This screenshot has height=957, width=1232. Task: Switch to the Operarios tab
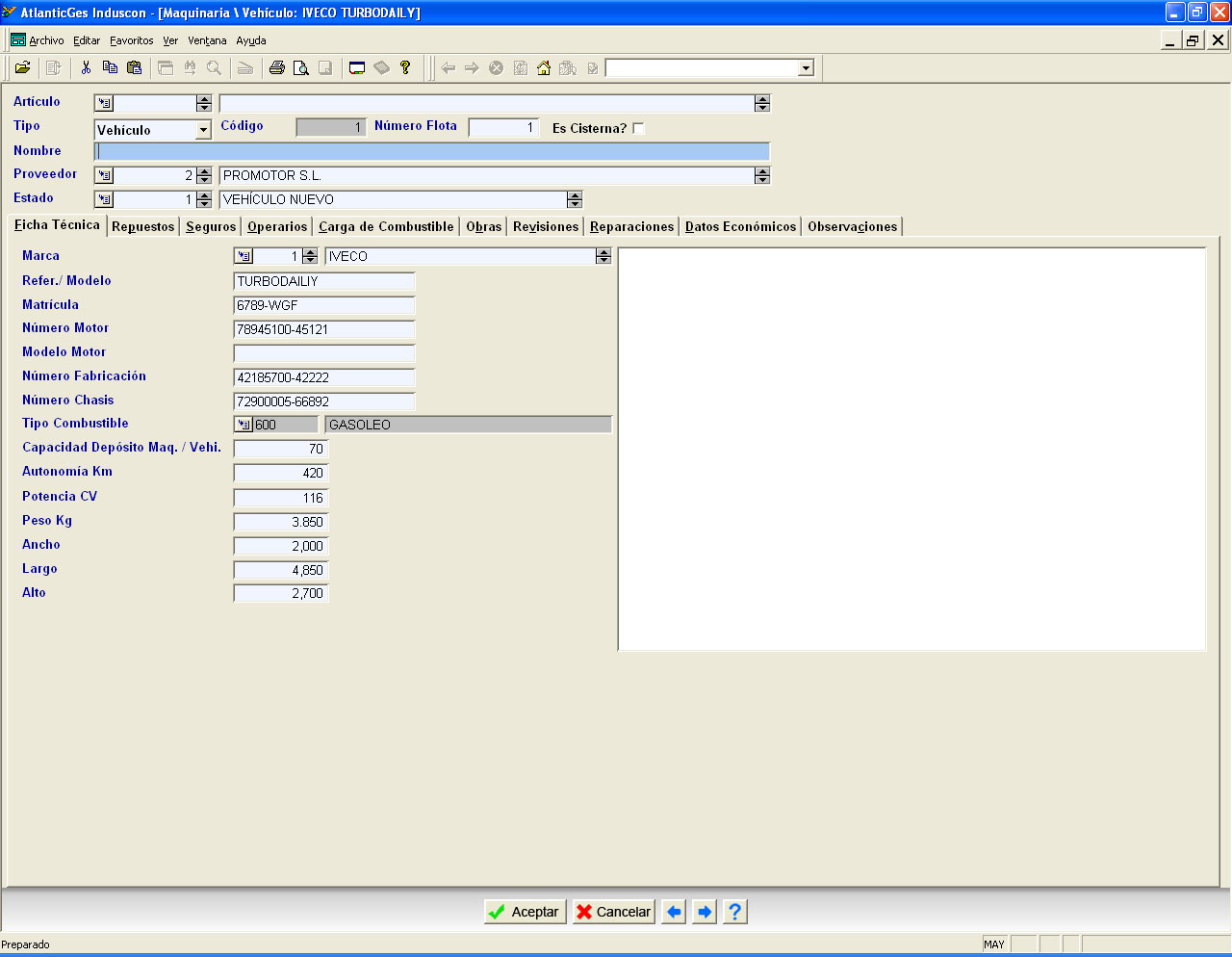tap(277, 226)
